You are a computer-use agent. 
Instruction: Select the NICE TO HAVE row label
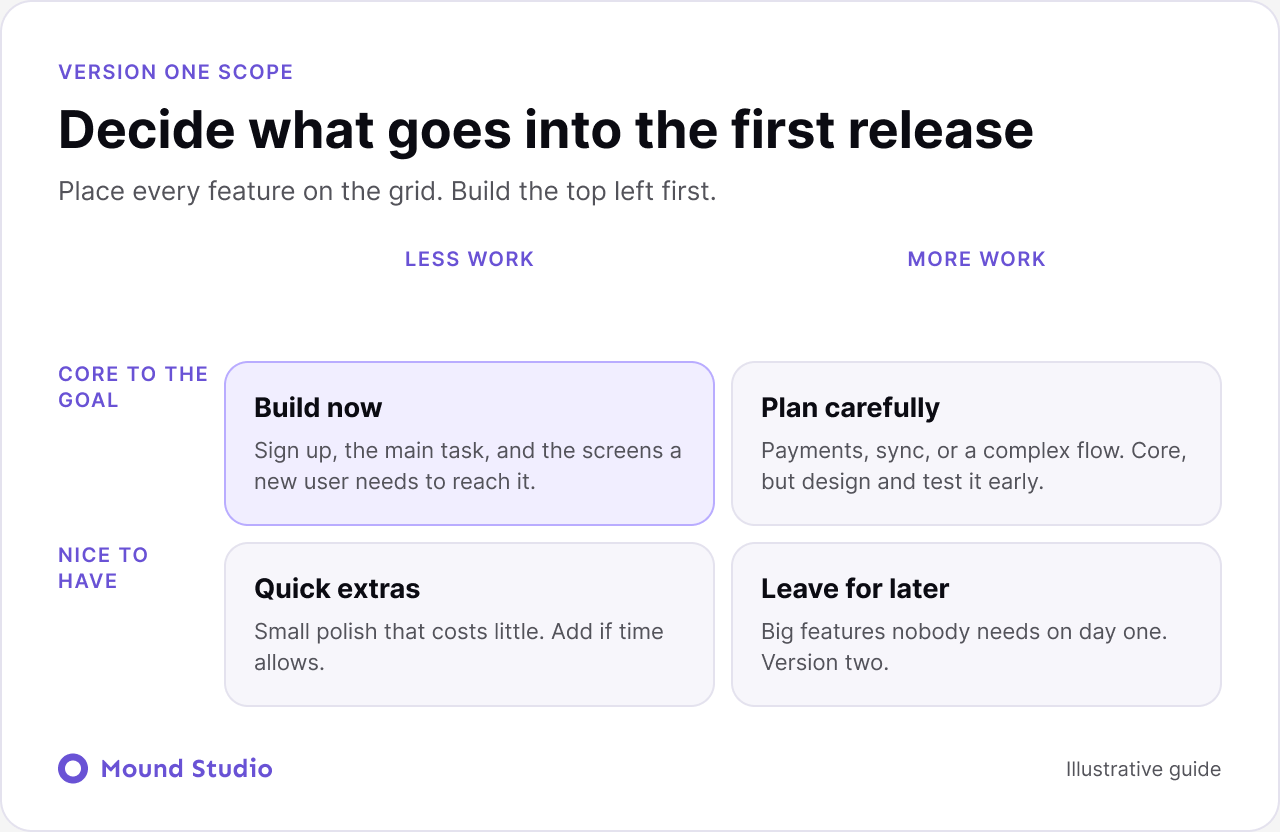click(x=103, y=568)
